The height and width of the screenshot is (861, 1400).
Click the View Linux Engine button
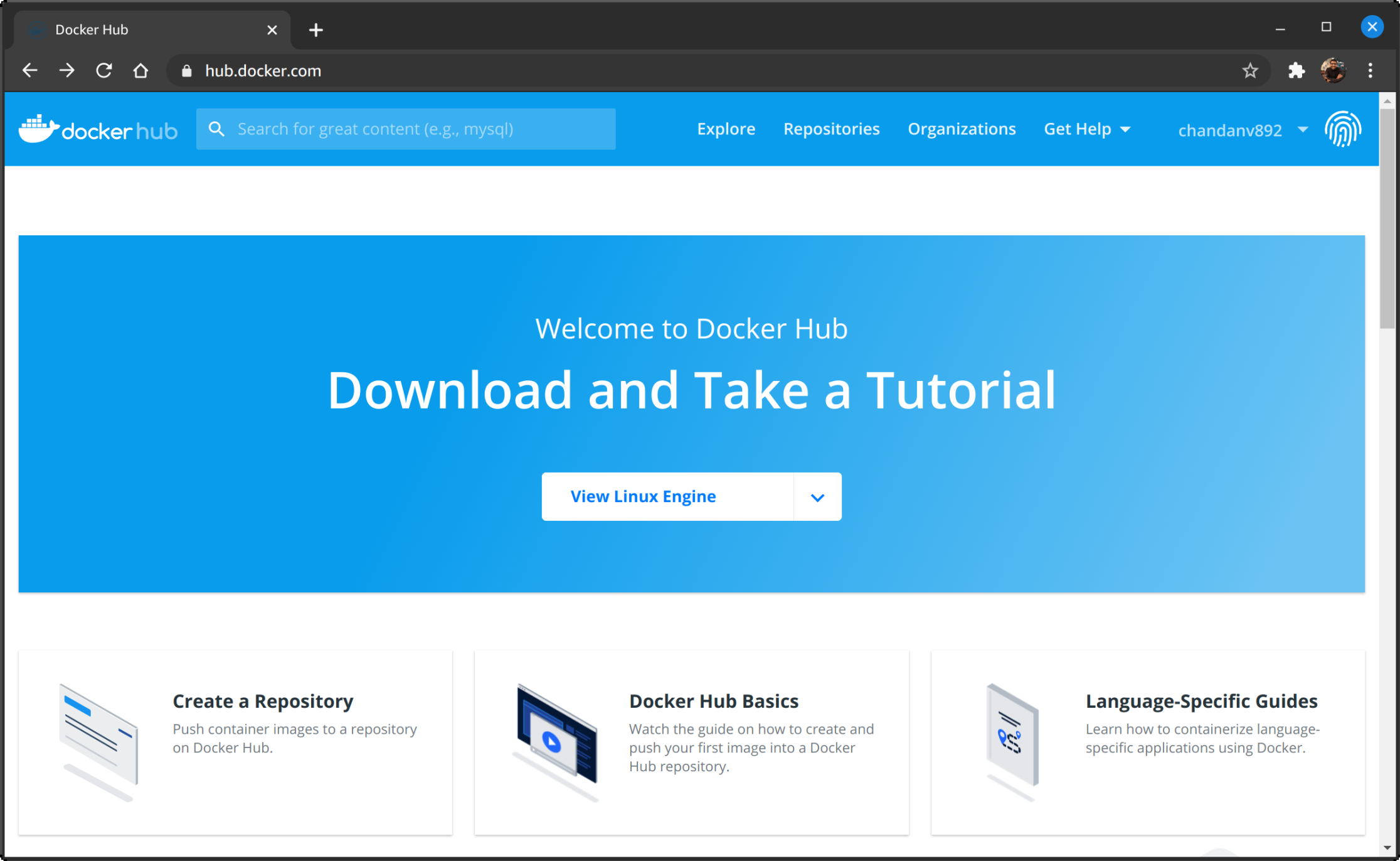[643, 496]
